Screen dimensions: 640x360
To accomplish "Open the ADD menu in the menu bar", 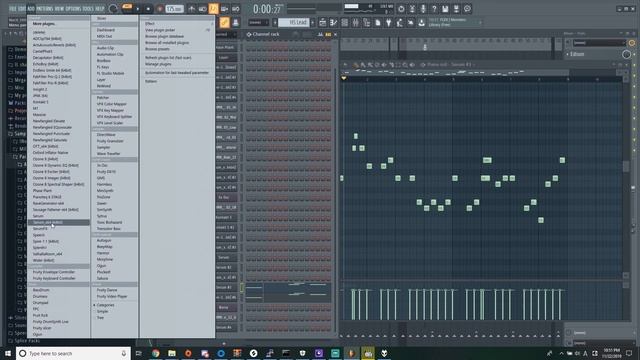I will pyautogui.click(x=31, y=9).
